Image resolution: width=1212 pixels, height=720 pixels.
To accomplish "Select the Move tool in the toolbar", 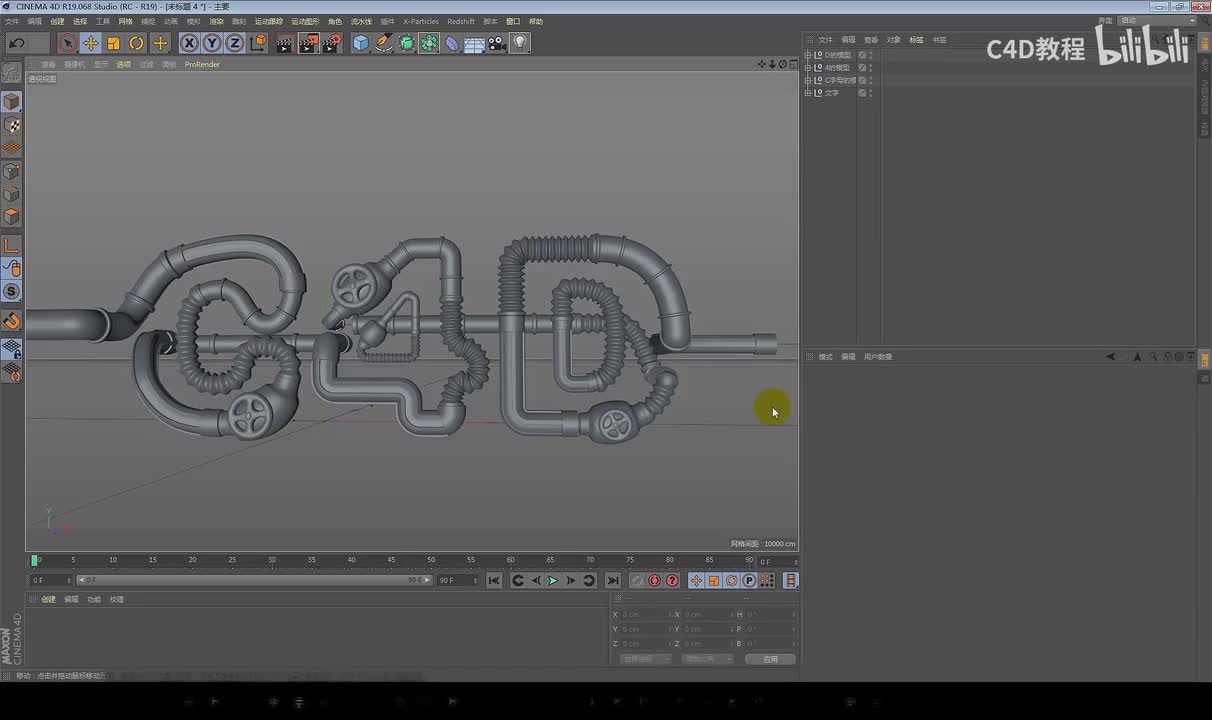I will click(x=90, y=43).
